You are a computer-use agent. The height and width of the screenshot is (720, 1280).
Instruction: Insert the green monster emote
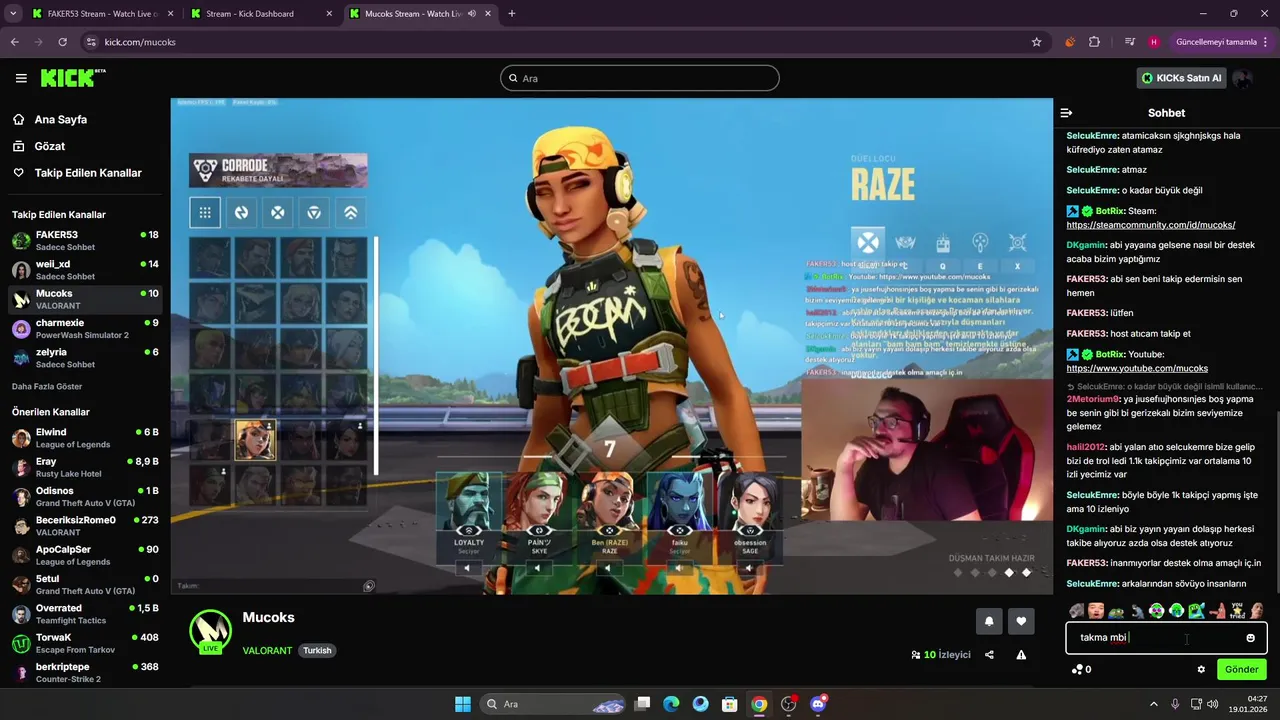pyautogui.click(x=1196, y=611)
